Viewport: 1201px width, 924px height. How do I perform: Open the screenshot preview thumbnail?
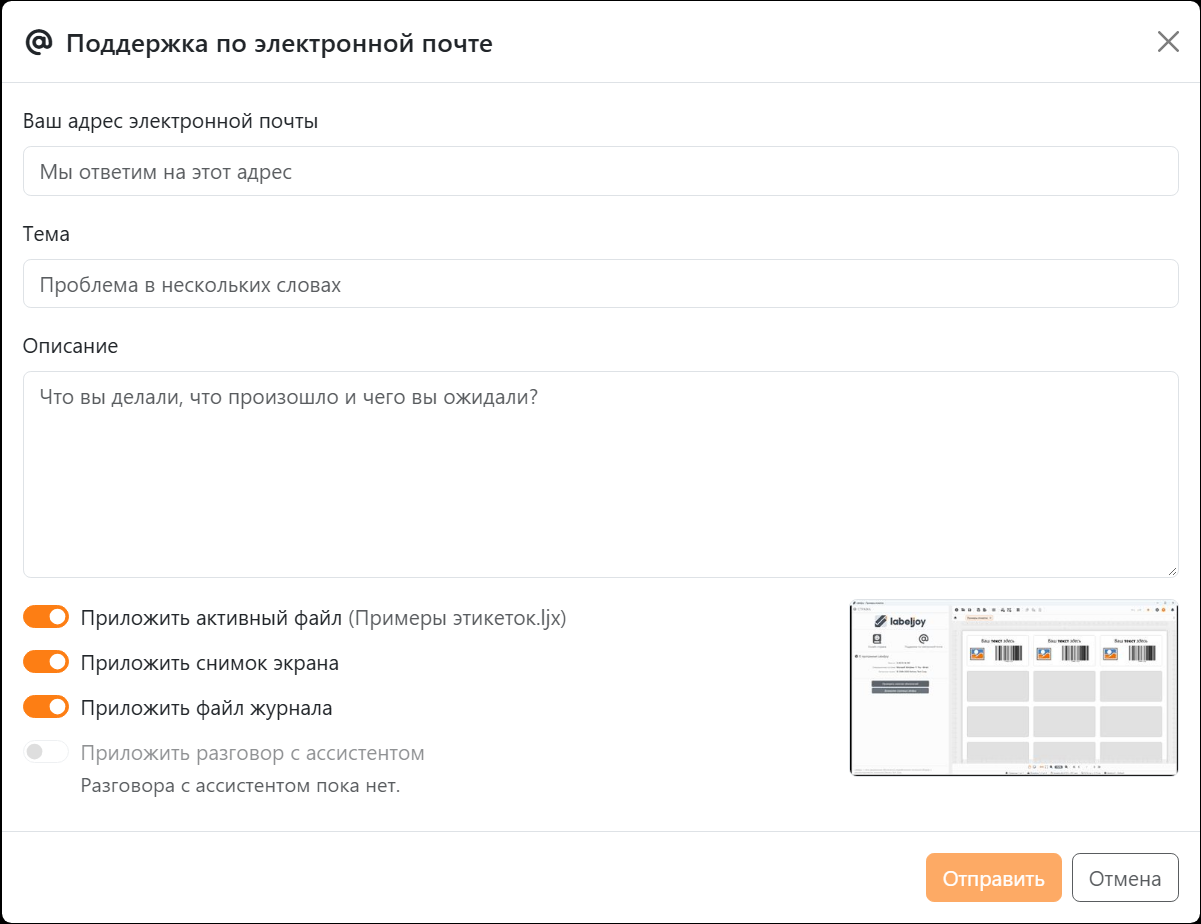[1014, 687]
